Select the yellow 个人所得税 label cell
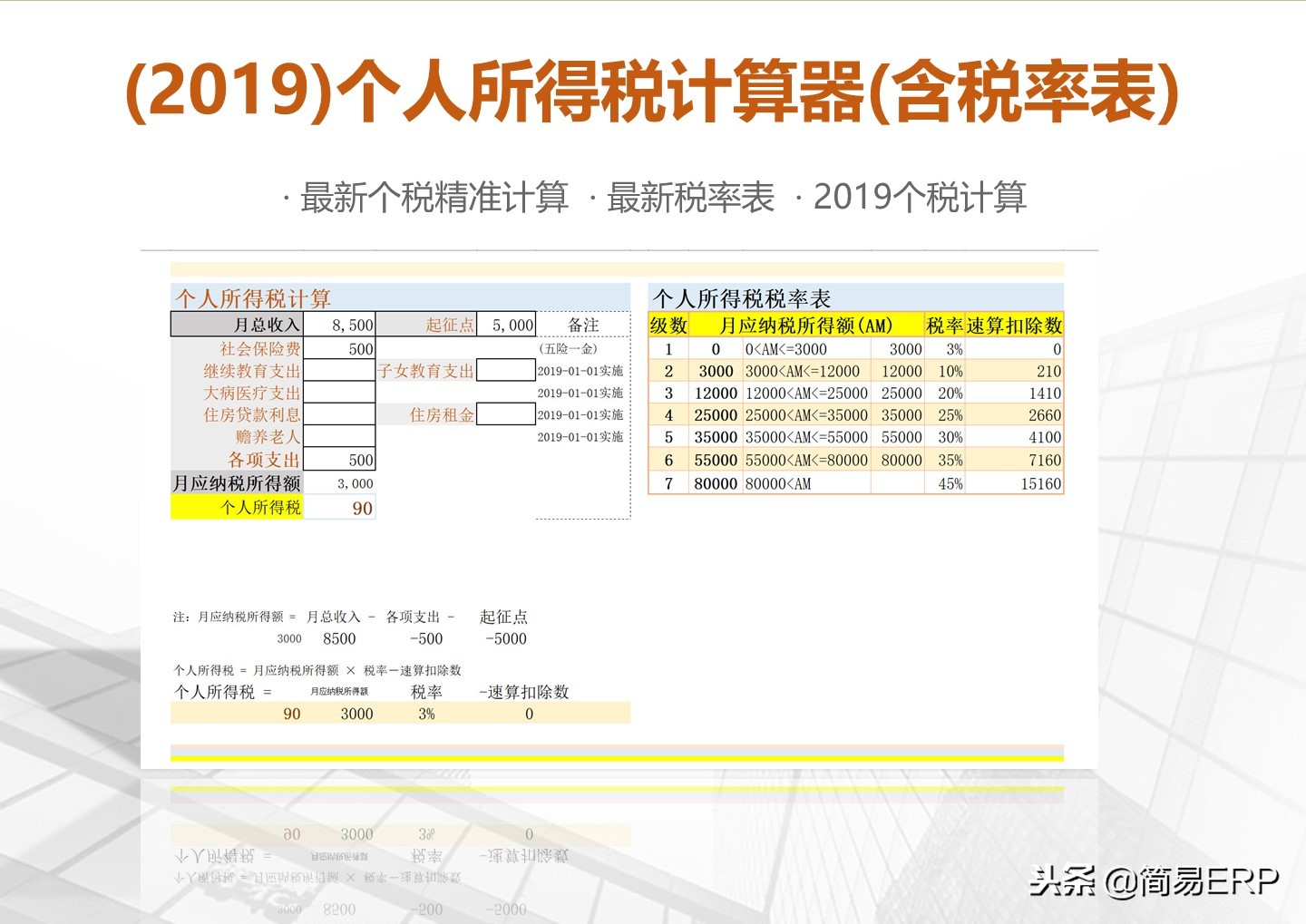 (x=237, y=508)
